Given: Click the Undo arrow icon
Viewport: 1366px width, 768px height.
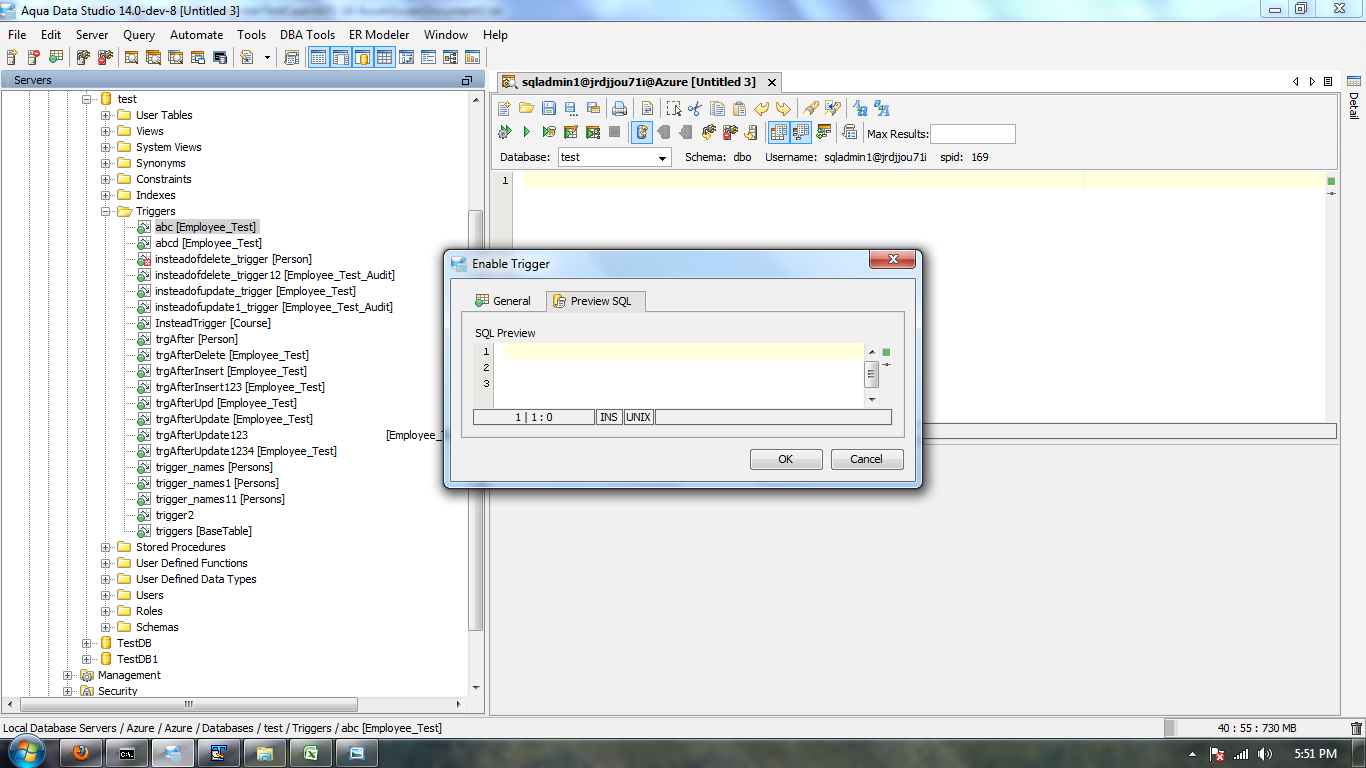Looking at the screenshot, I should click(762, 108).
